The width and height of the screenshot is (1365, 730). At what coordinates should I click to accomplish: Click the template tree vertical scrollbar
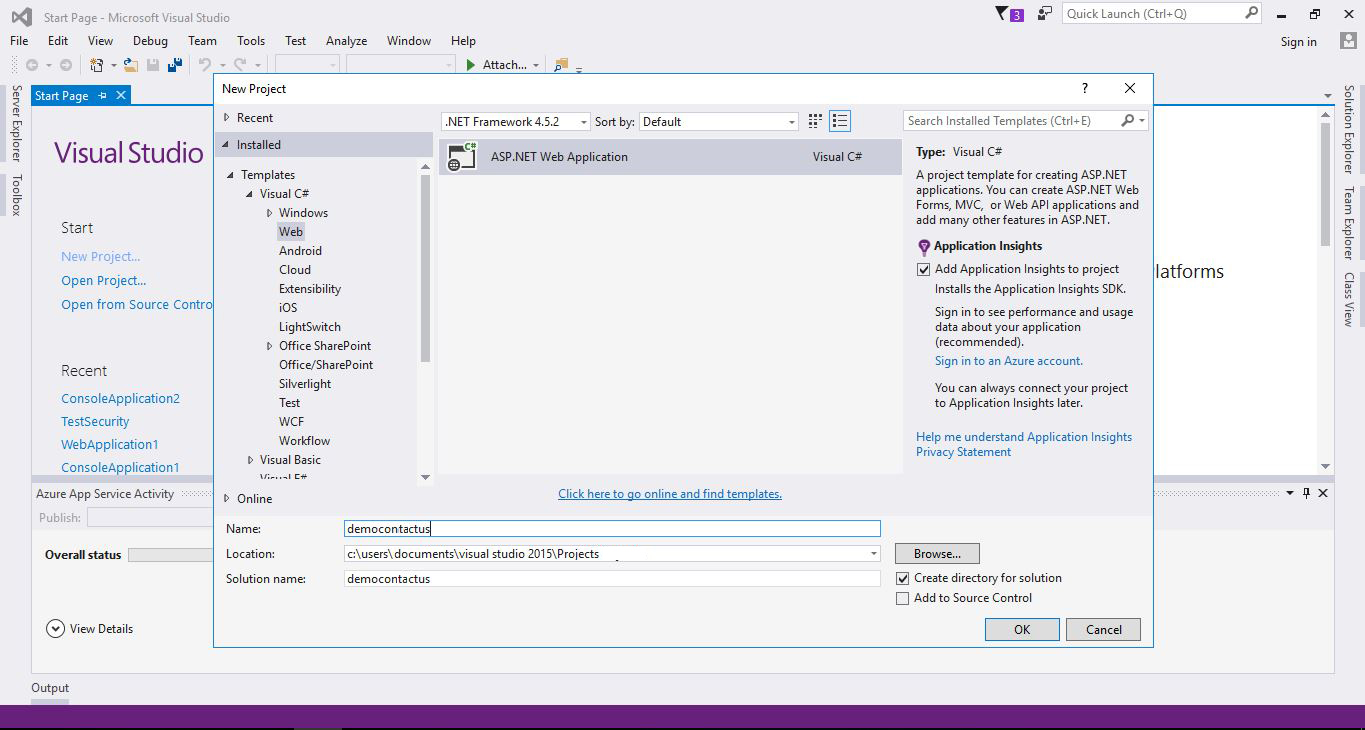click(425, 268)
